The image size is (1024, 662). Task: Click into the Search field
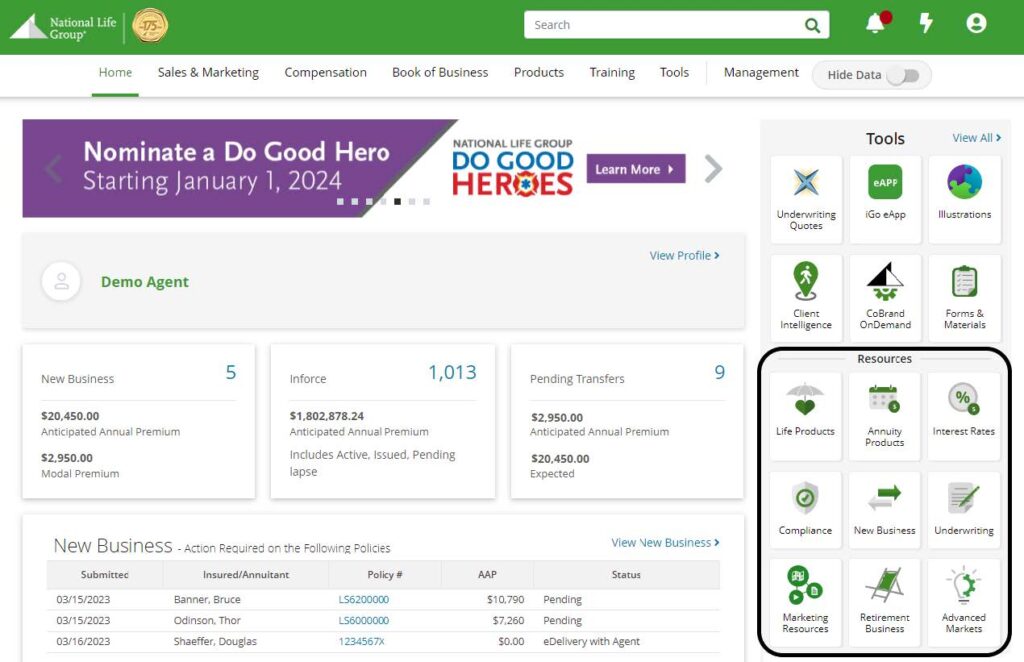pyautogui.click(x=665, y=25)
